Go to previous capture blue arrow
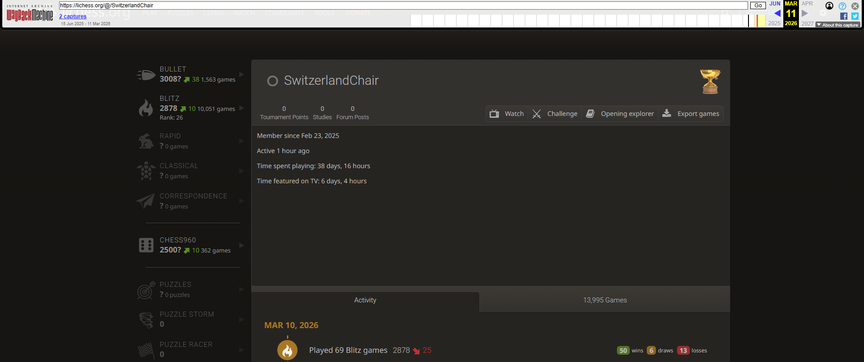 [x=776, y=13]
